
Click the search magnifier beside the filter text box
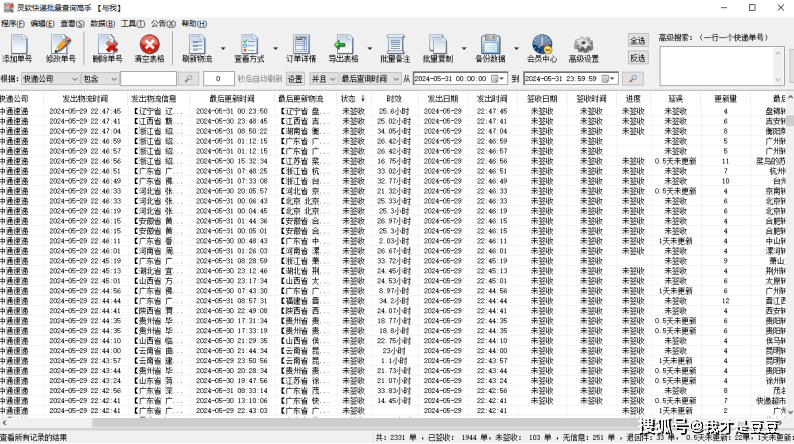point(188,79)
